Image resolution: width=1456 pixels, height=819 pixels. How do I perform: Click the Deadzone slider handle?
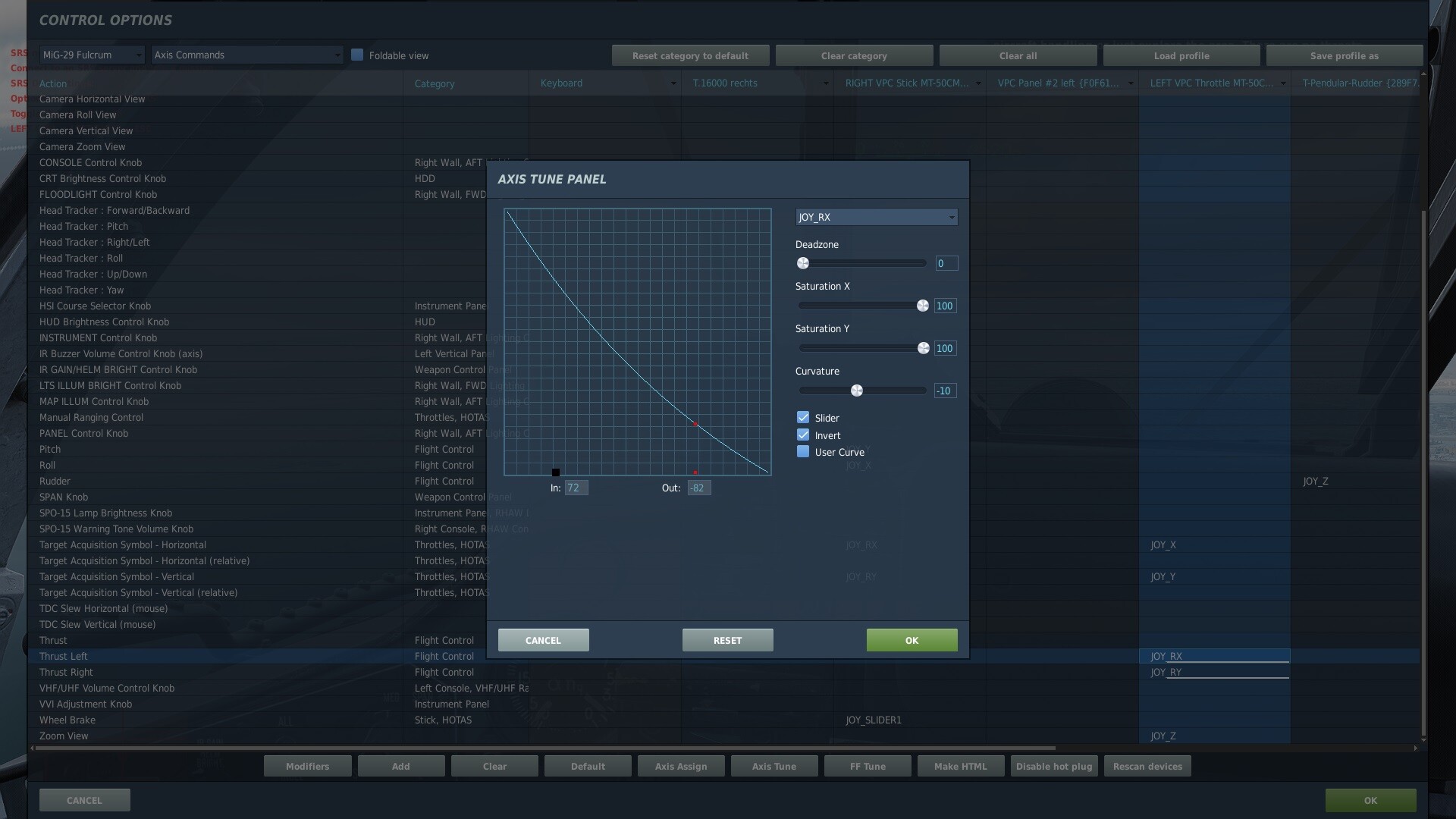coord(803,263)
